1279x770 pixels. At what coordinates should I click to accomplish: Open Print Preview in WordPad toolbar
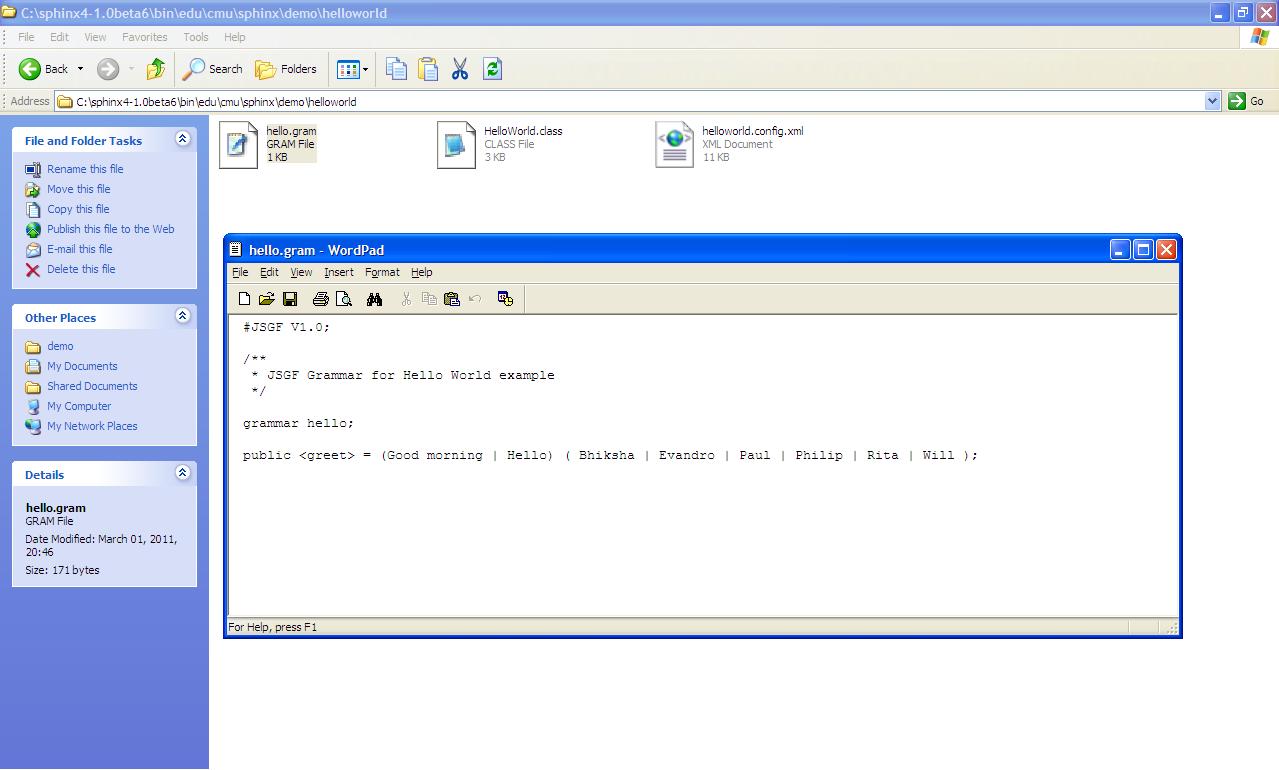click(x=344, y=299)
